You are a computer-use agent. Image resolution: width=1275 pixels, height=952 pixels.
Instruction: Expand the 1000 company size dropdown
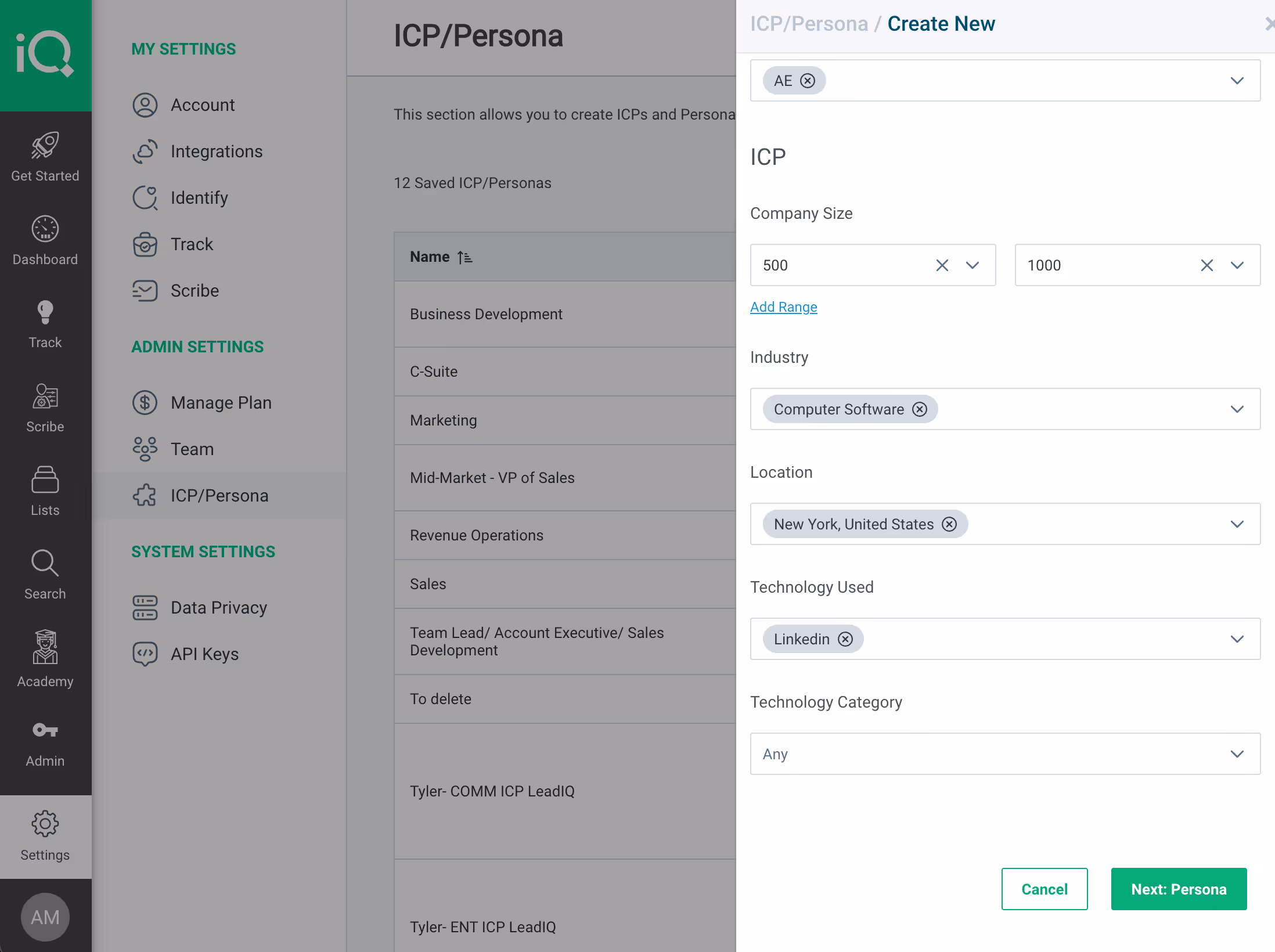1237,265
